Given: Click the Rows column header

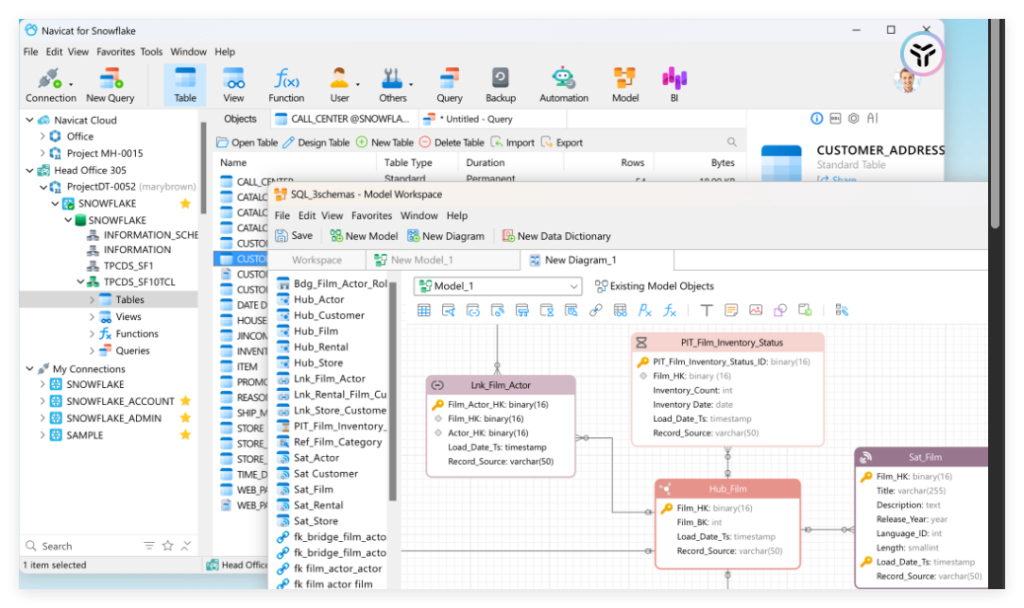Looking at the screenshot, I should (632, 163).
